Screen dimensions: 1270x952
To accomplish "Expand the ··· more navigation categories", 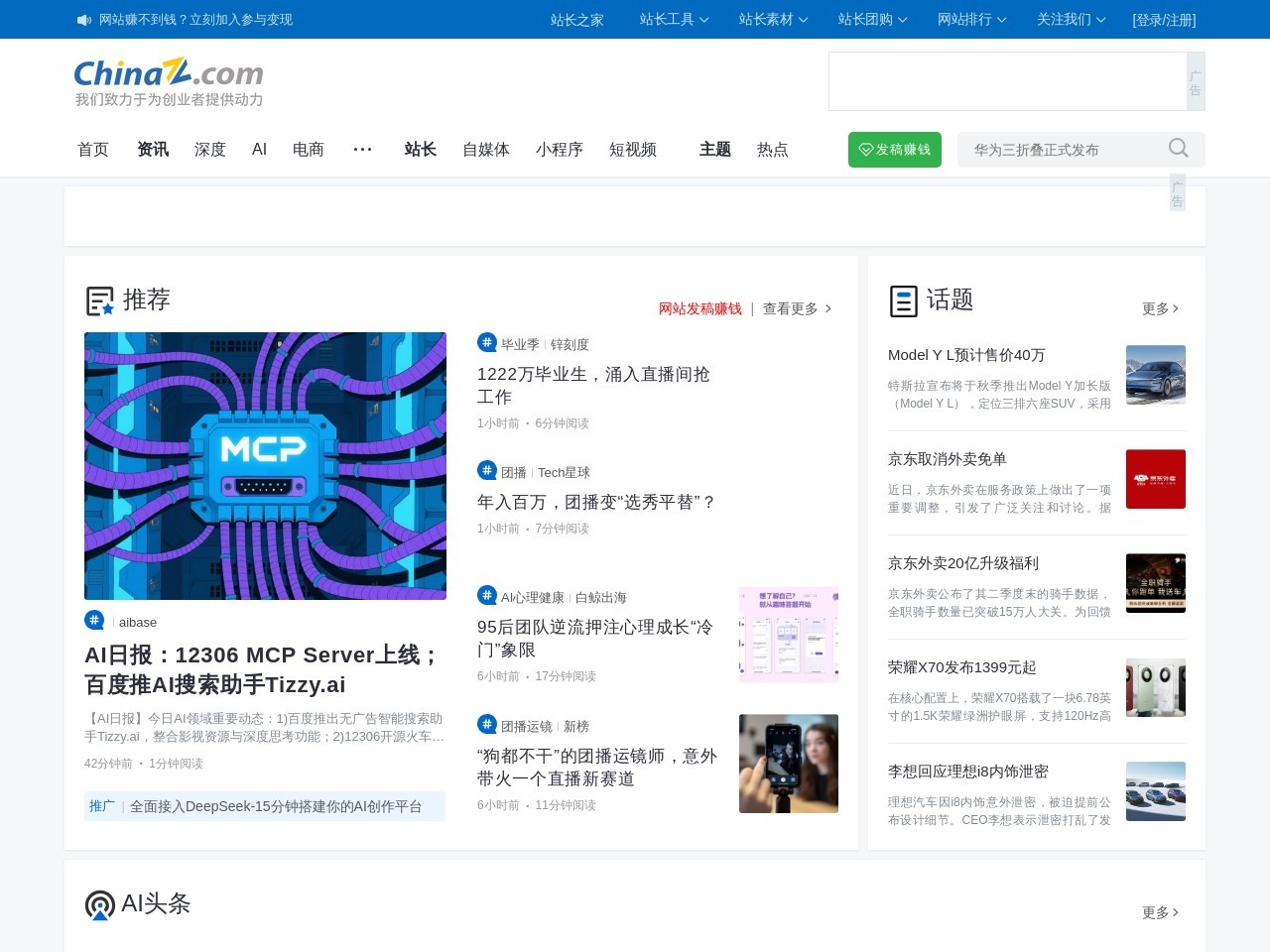I will (362, 149).
